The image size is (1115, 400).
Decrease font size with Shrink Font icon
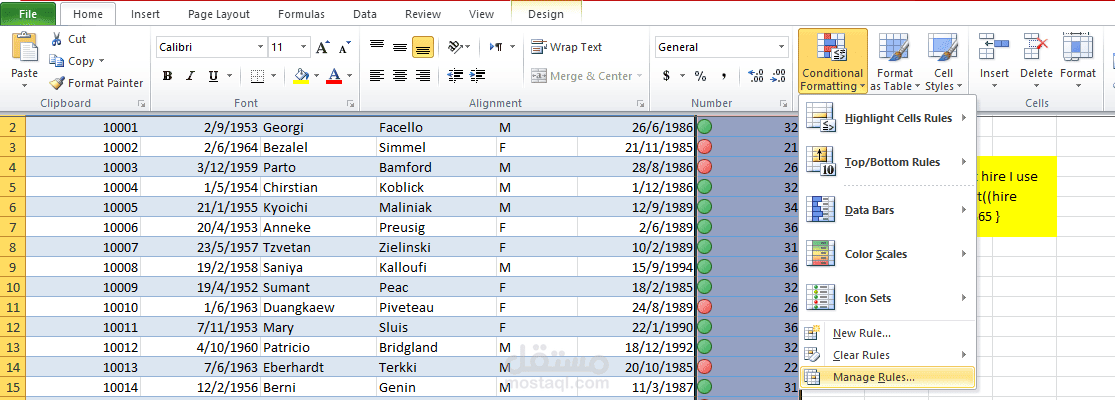[344, 48]
